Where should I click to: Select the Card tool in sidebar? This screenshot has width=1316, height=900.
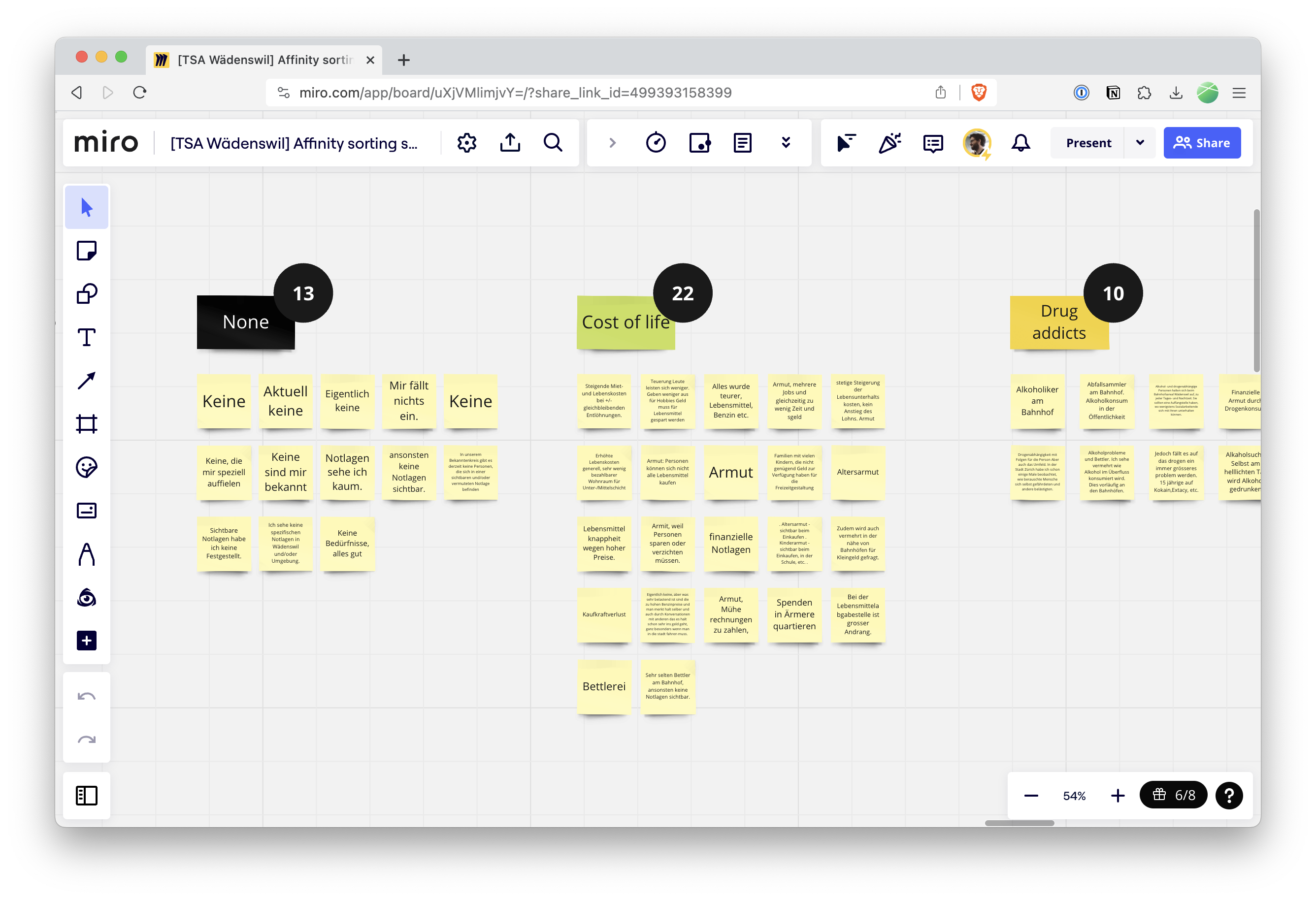(x=87, y=511)
